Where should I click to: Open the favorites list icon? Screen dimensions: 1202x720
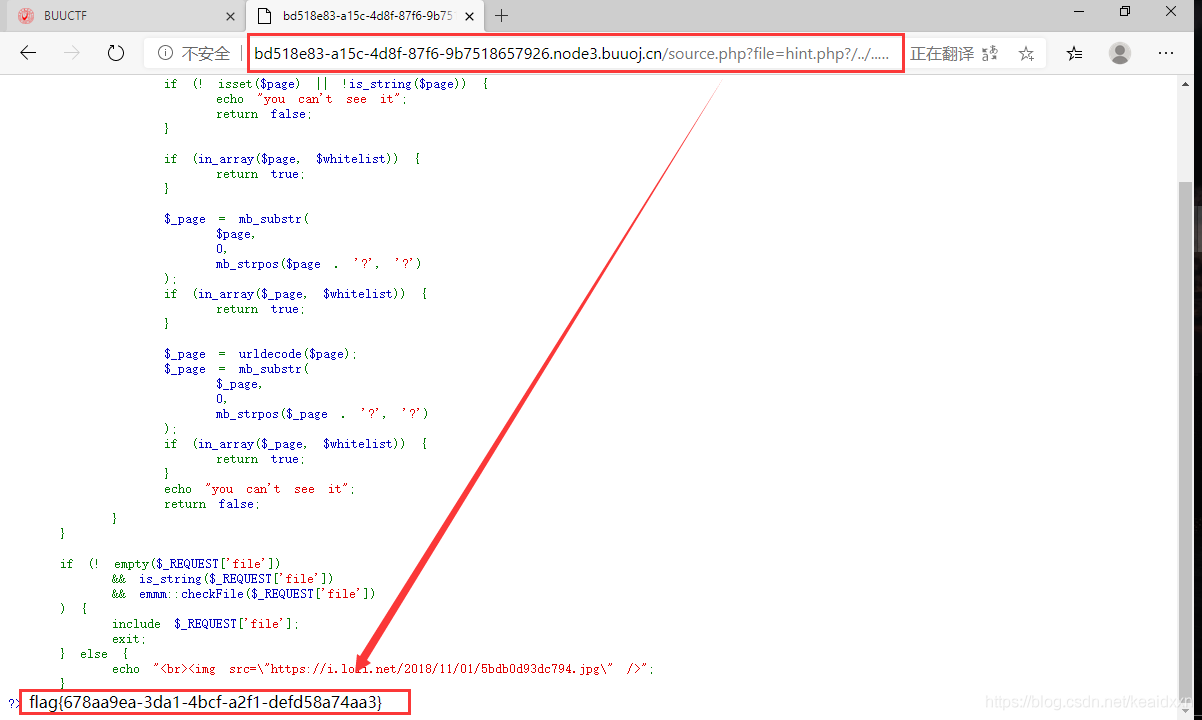pos(1074,54)
